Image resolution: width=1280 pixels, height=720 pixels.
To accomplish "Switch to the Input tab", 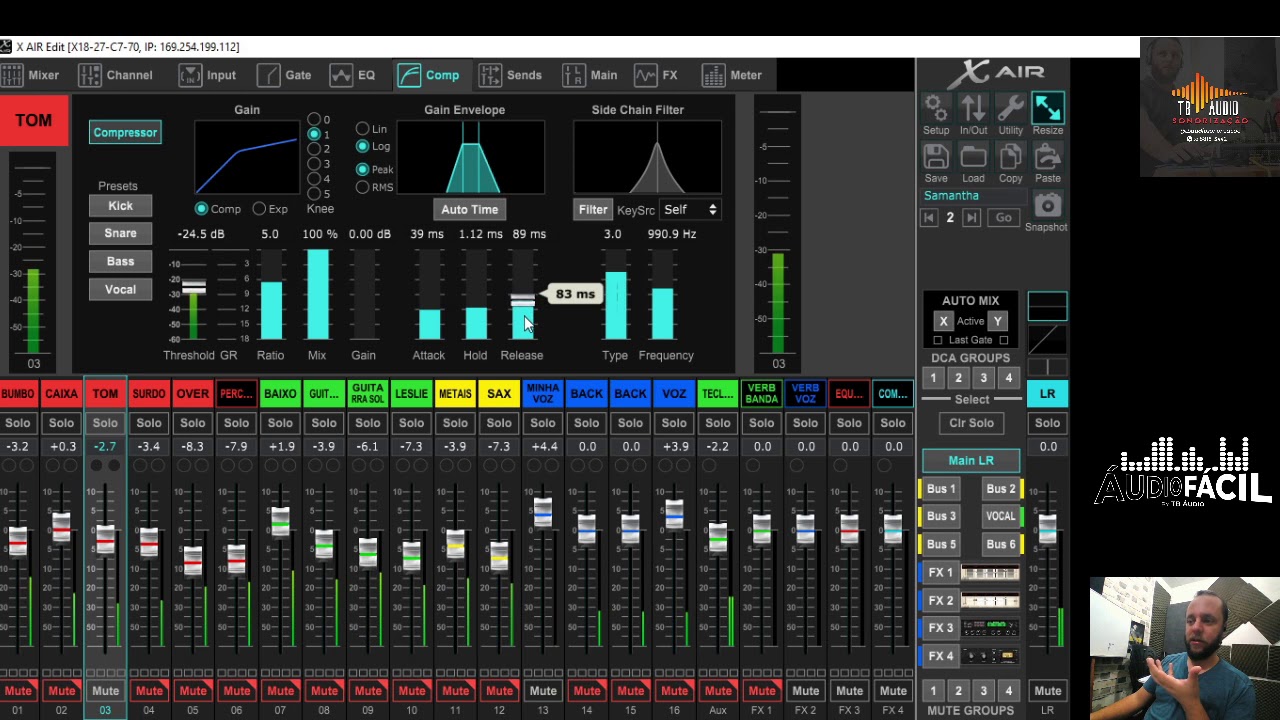I will point(208,75).
